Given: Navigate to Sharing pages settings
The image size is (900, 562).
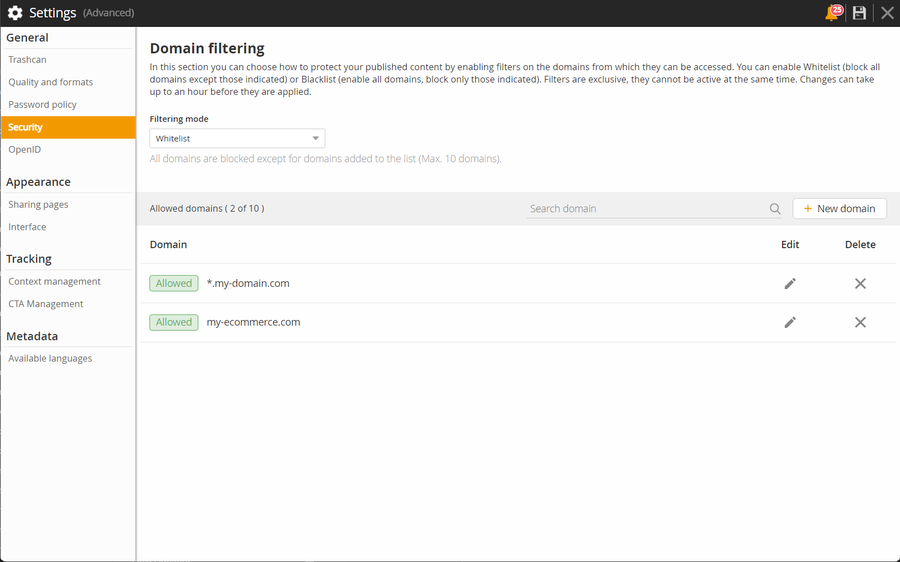Looking at the screenshot, I should [x=39, y=204].
